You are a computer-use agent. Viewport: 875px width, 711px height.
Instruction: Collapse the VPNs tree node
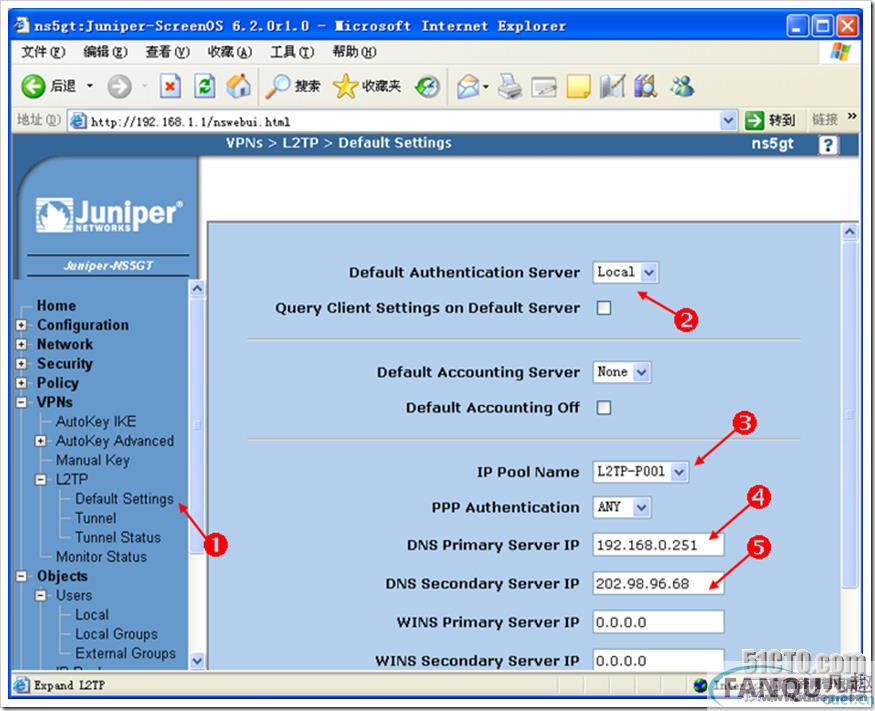21,402
